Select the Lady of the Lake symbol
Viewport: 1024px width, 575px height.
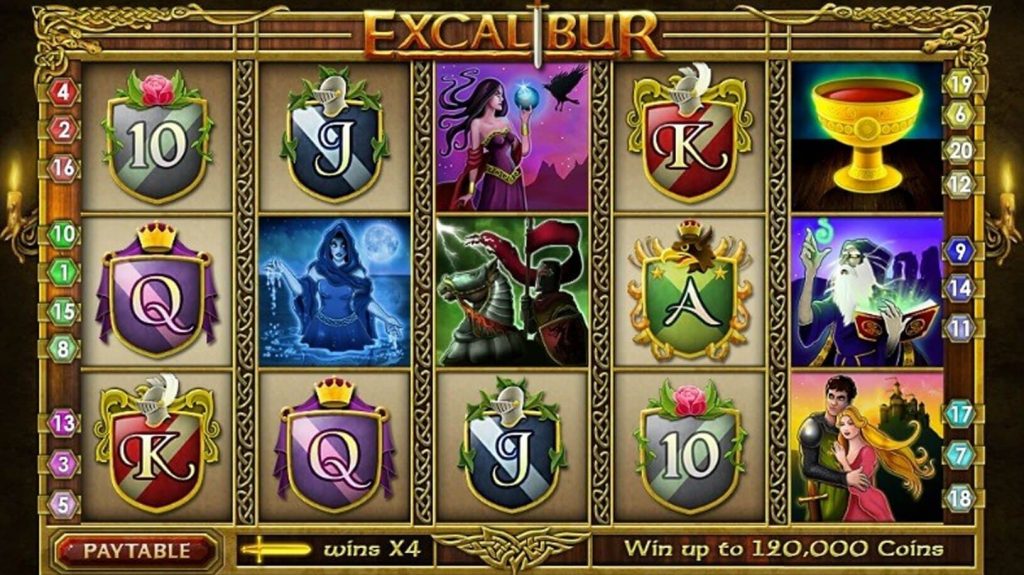335,292
